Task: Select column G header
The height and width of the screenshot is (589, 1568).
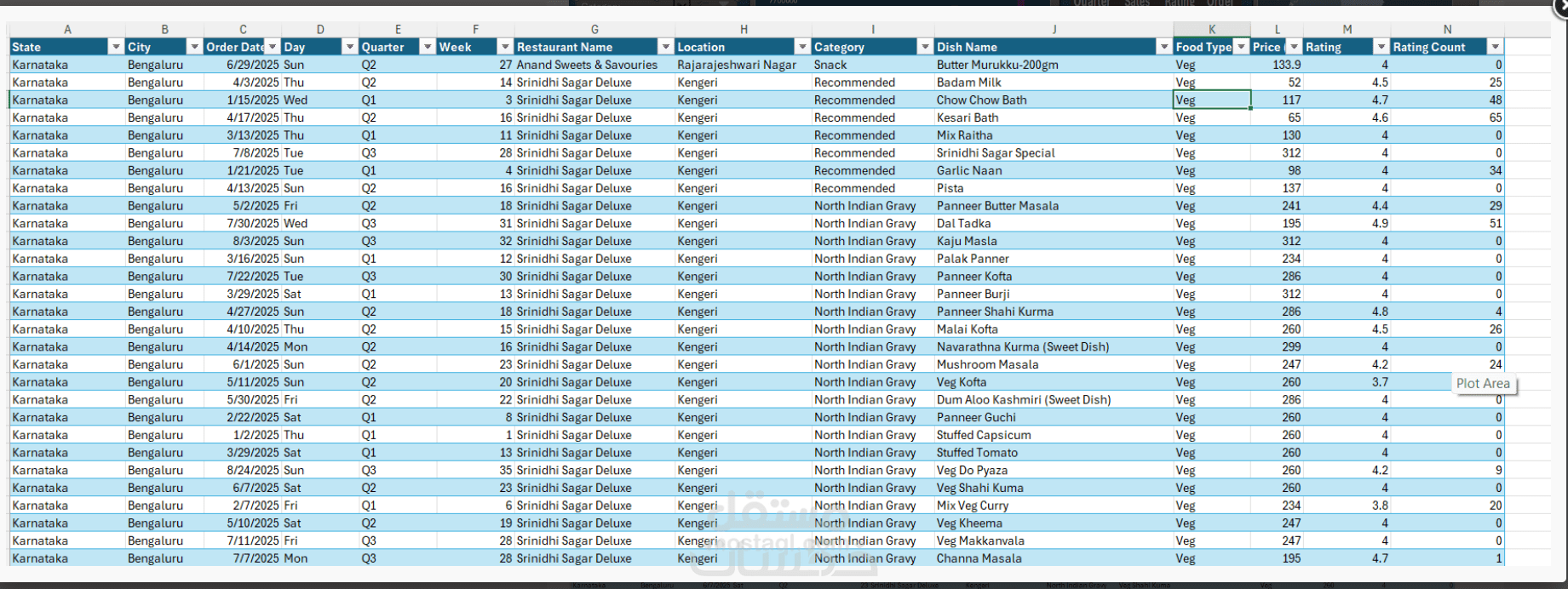Action: [594, 30]
